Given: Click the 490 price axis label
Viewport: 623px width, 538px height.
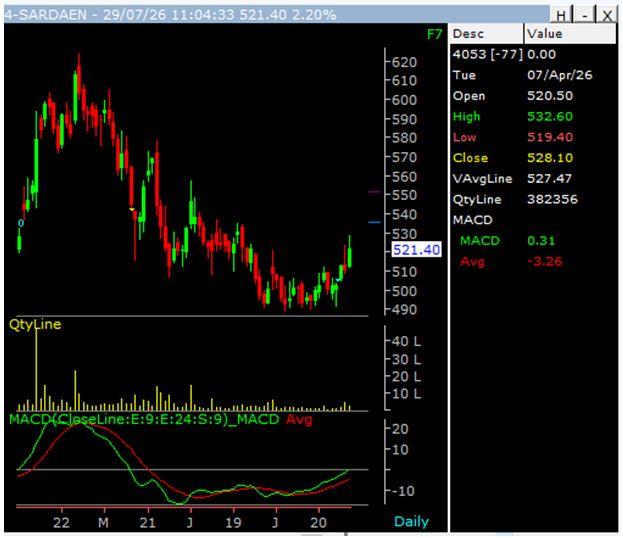Looking at the screenshot, I should click(x=404, y=309).
